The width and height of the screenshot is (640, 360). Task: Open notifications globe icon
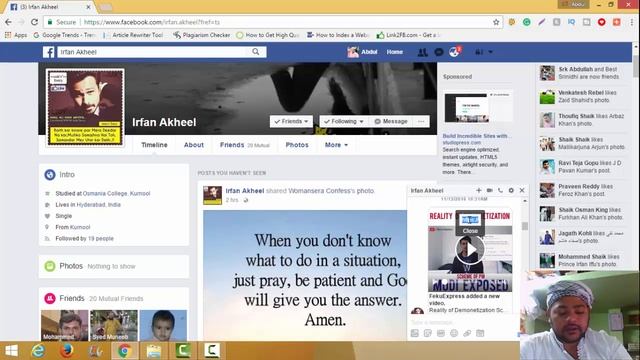[454, 52]
